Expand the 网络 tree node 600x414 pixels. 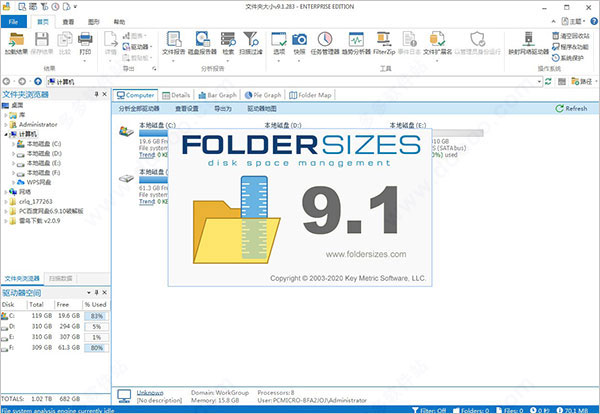pos(6,192)
